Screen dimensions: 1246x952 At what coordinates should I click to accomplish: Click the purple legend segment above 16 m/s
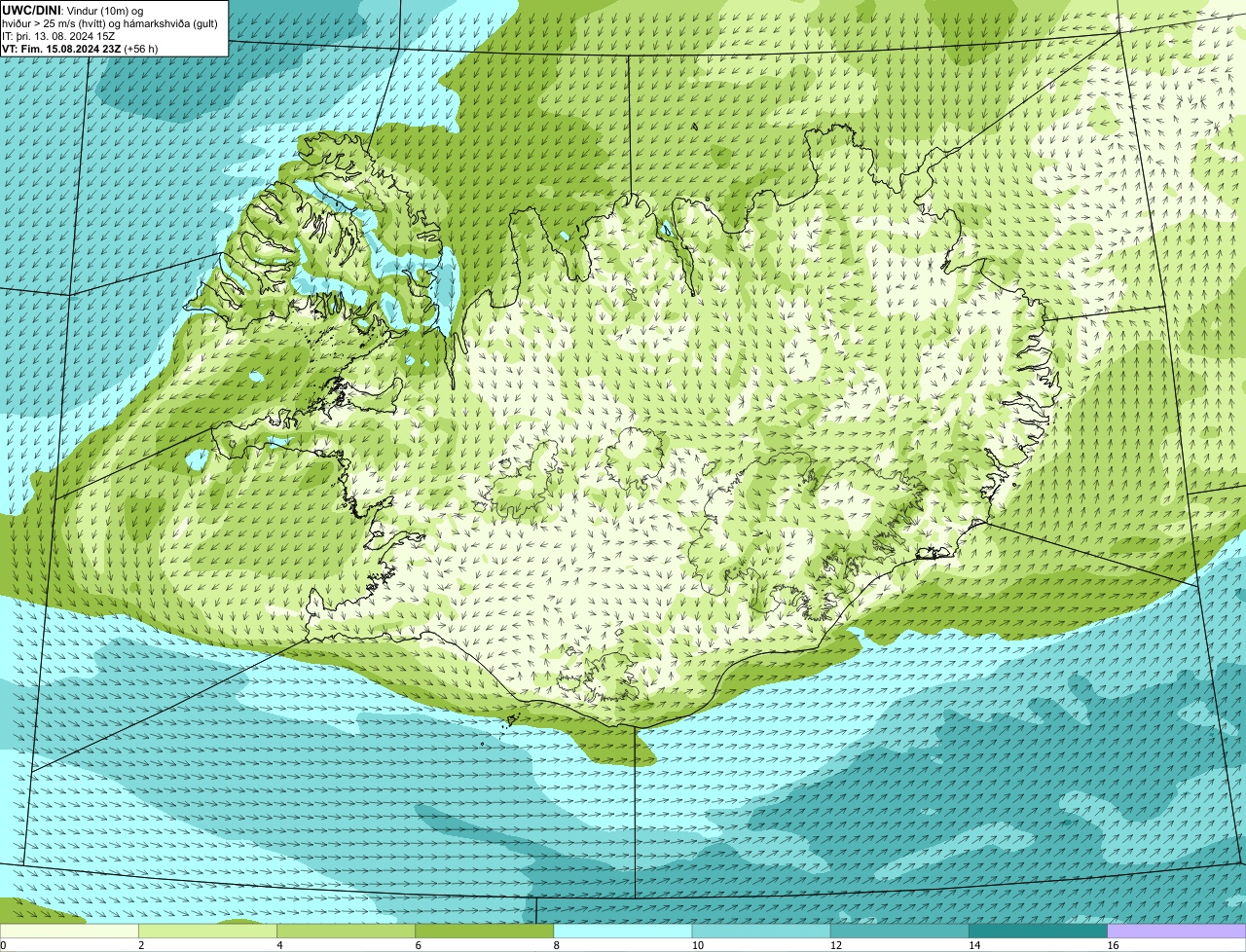[1177, 931]
